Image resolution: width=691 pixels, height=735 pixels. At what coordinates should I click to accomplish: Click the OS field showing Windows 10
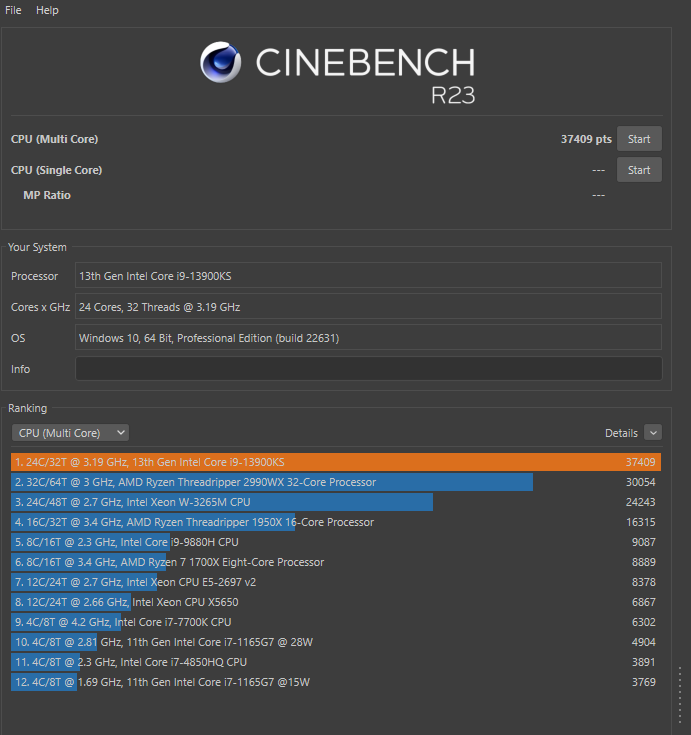(x=368, y=338)
